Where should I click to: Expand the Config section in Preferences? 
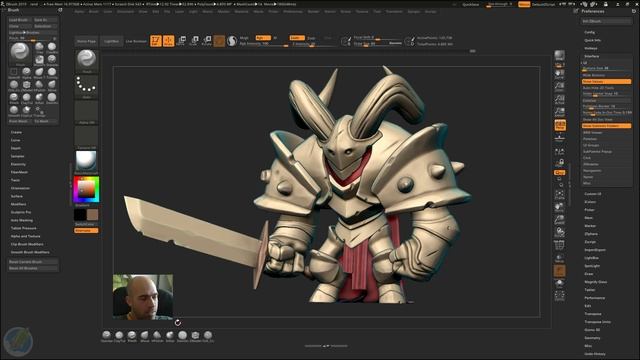pos(589,32)
